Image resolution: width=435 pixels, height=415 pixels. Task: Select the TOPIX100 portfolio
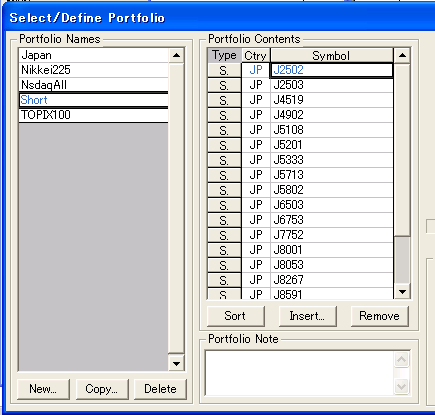click(94, 115)
